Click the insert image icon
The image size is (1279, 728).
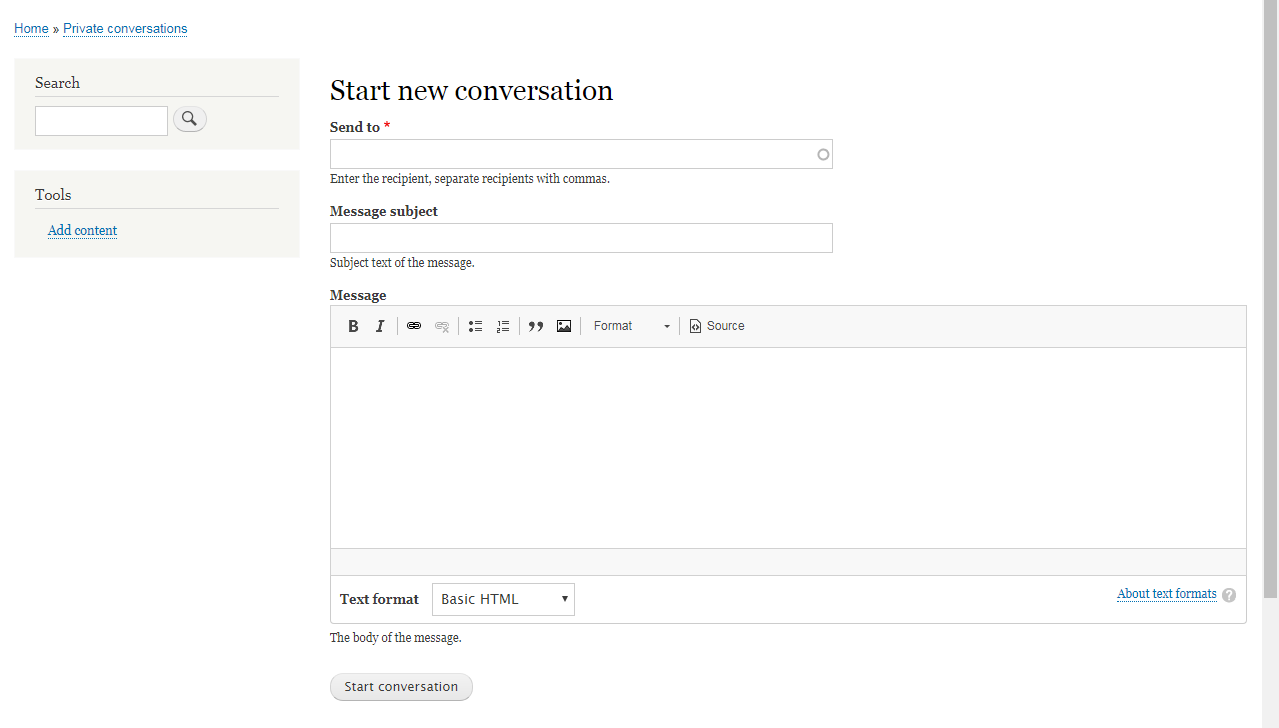(x=564, y=326)
